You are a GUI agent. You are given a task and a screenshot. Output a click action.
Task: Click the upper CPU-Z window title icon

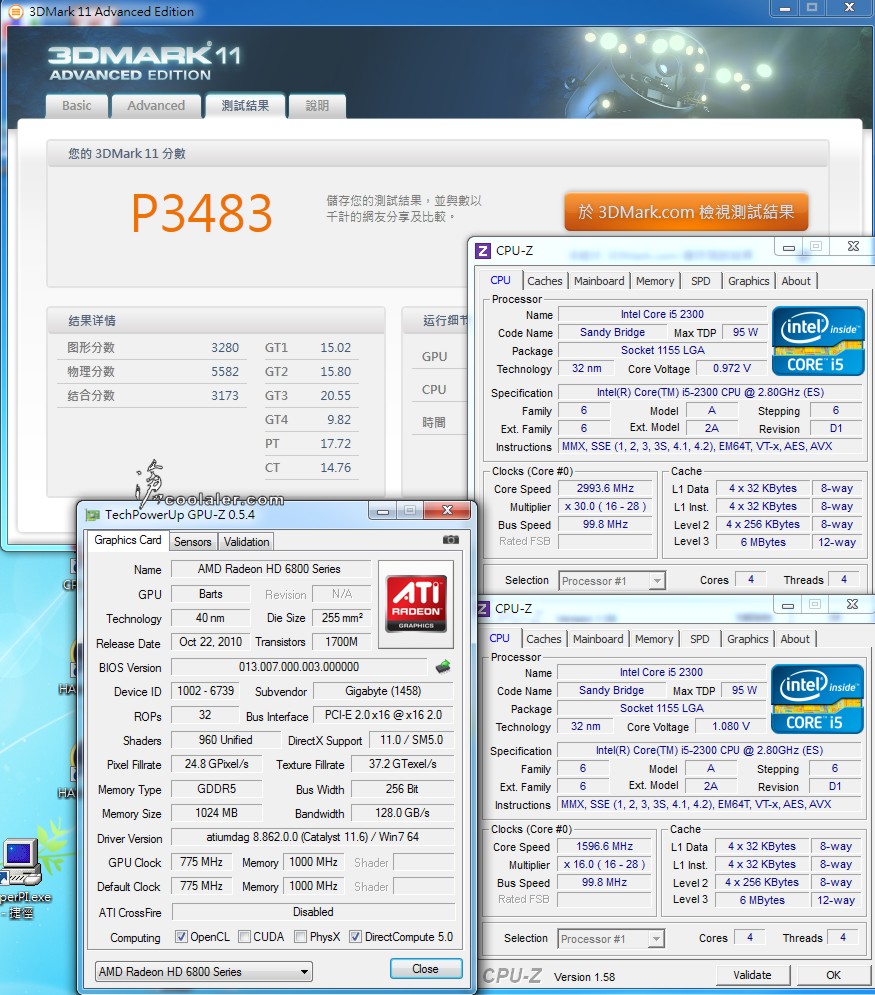tap(483, 251)
